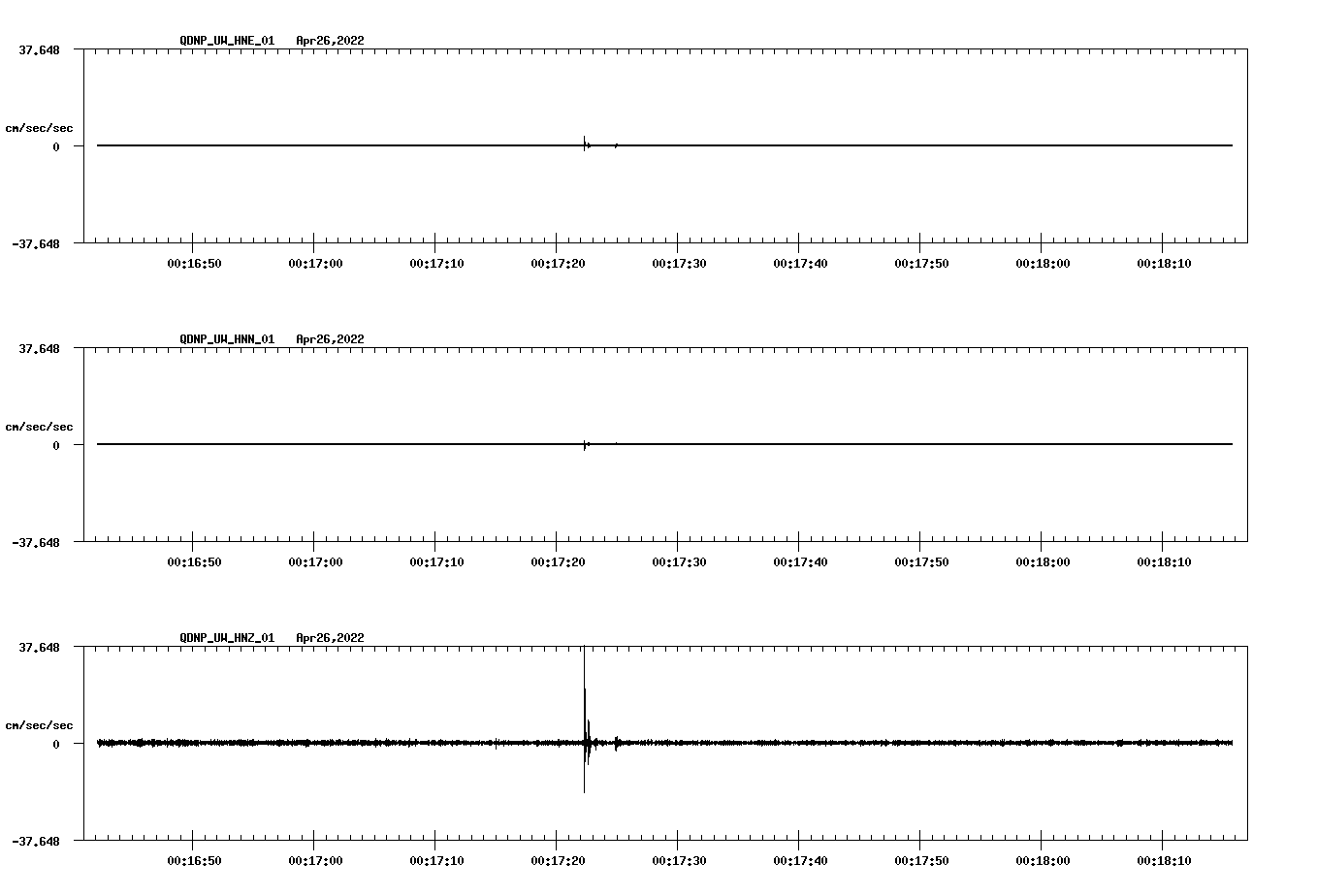Viewport: 1317px width, 896px height.
Task: Click the 00:16:50 time label under HNN plot
Action: point(194,562)
